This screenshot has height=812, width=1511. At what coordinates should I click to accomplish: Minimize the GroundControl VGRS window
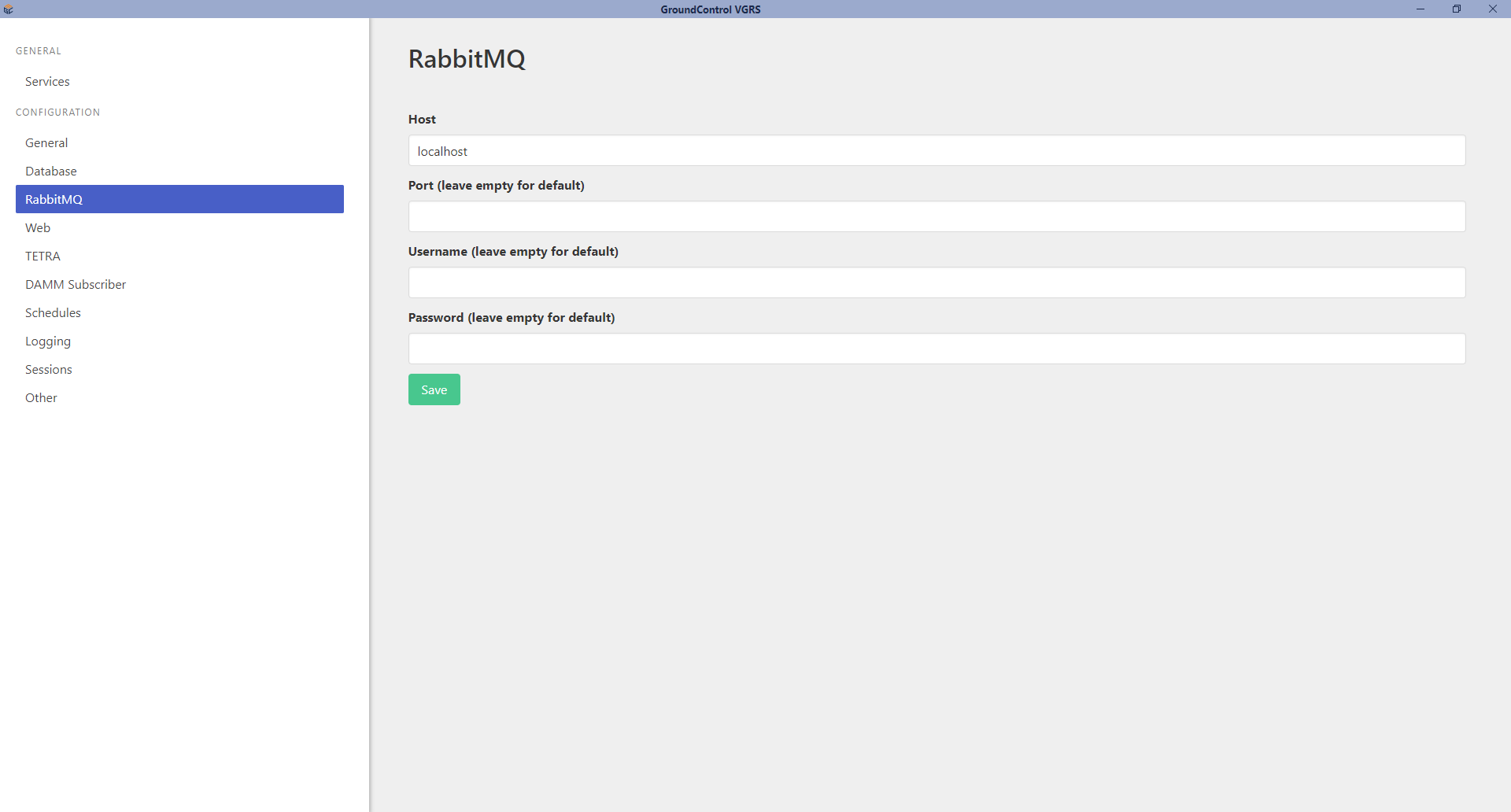pos(1420,9)
